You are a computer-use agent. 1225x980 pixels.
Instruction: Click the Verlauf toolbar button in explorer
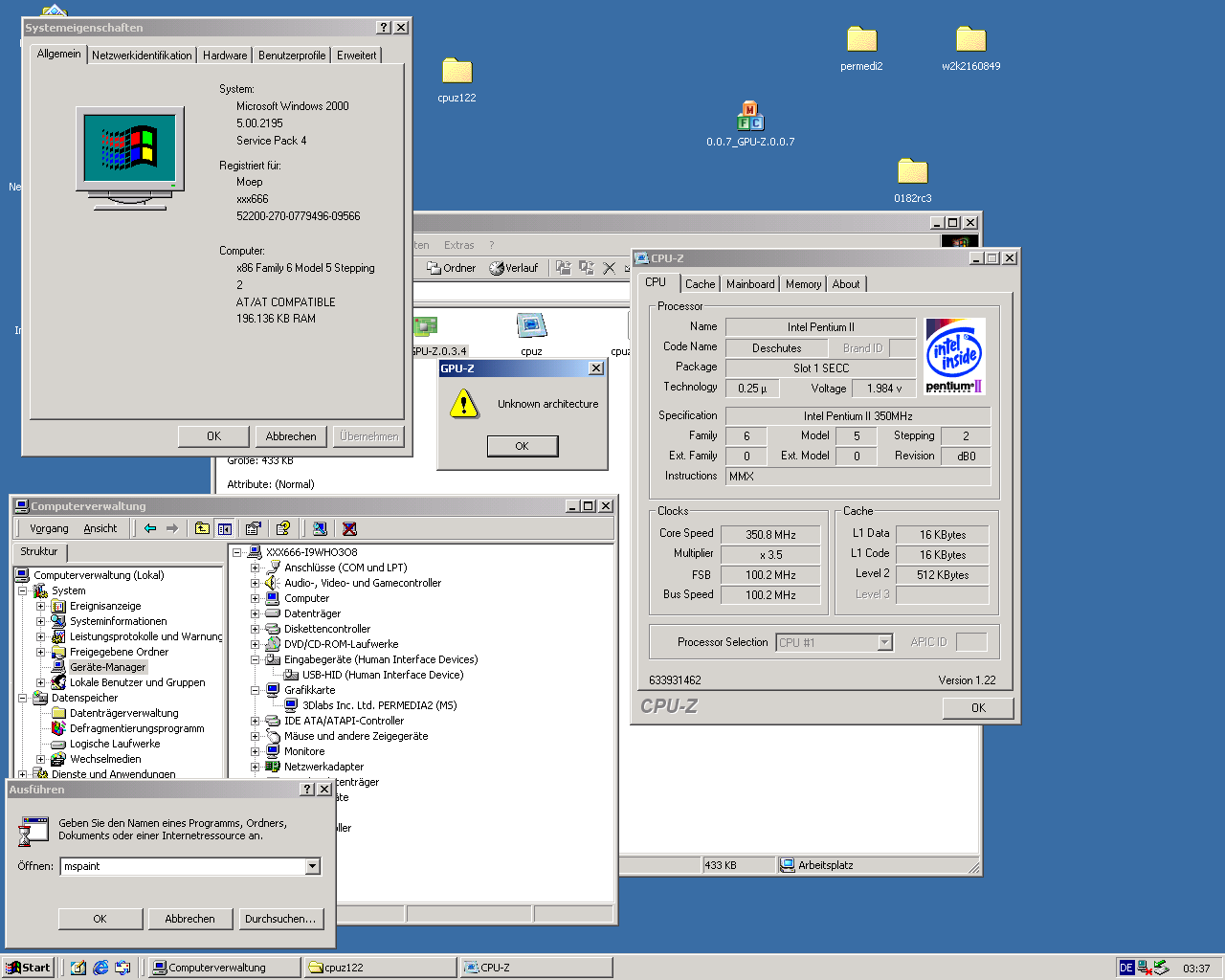[514, 268]
